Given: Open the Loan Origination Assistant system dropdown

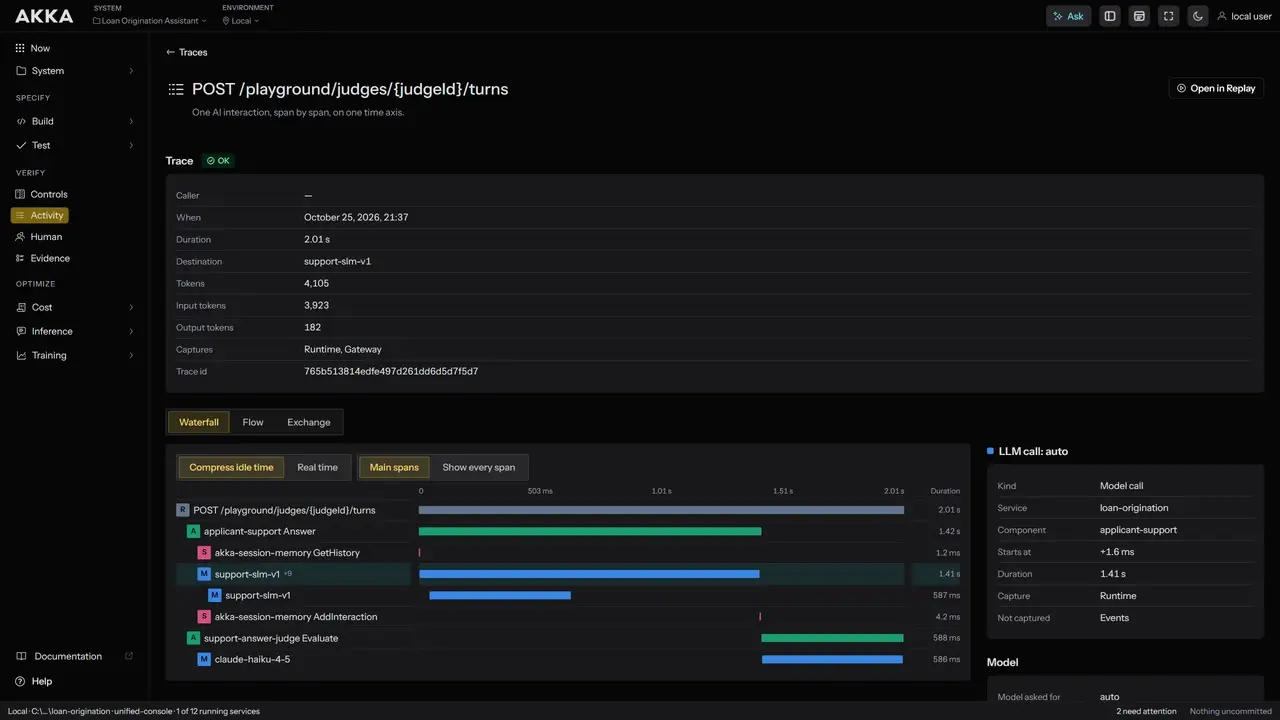Looking at the screenshot, I should pyautogui.click(x=150, y=20).
